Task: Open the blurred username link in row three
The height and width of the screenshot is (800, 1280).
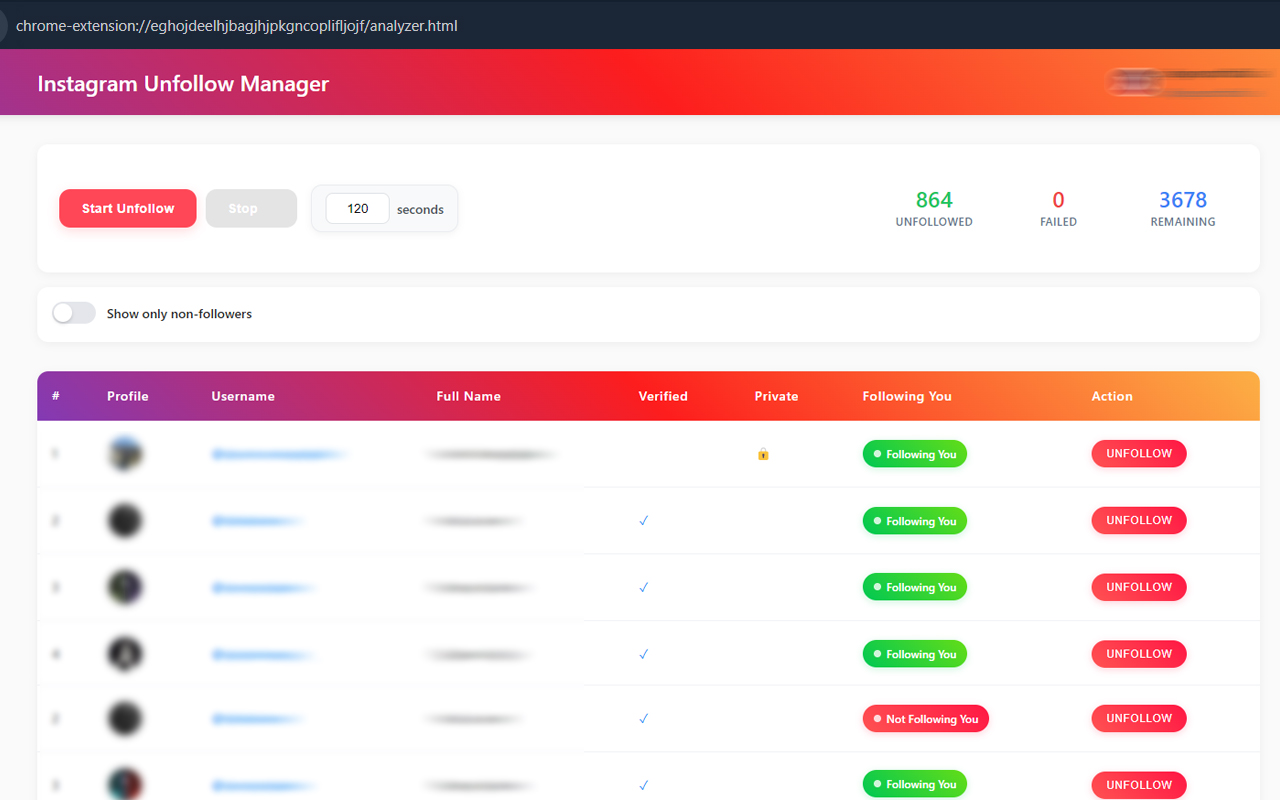Action: click(260, 588)
